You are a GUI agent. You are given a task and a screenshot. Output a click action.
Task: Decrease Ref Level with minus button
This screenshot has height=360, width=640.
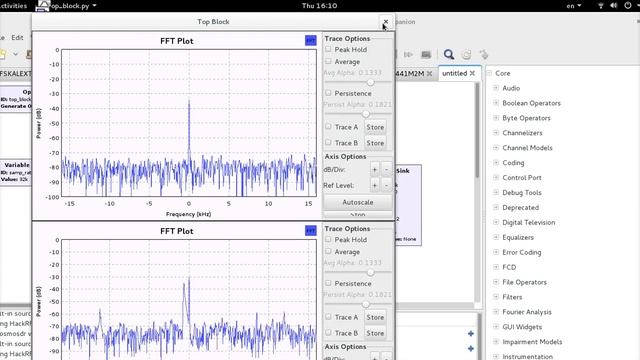coord(386,185)
